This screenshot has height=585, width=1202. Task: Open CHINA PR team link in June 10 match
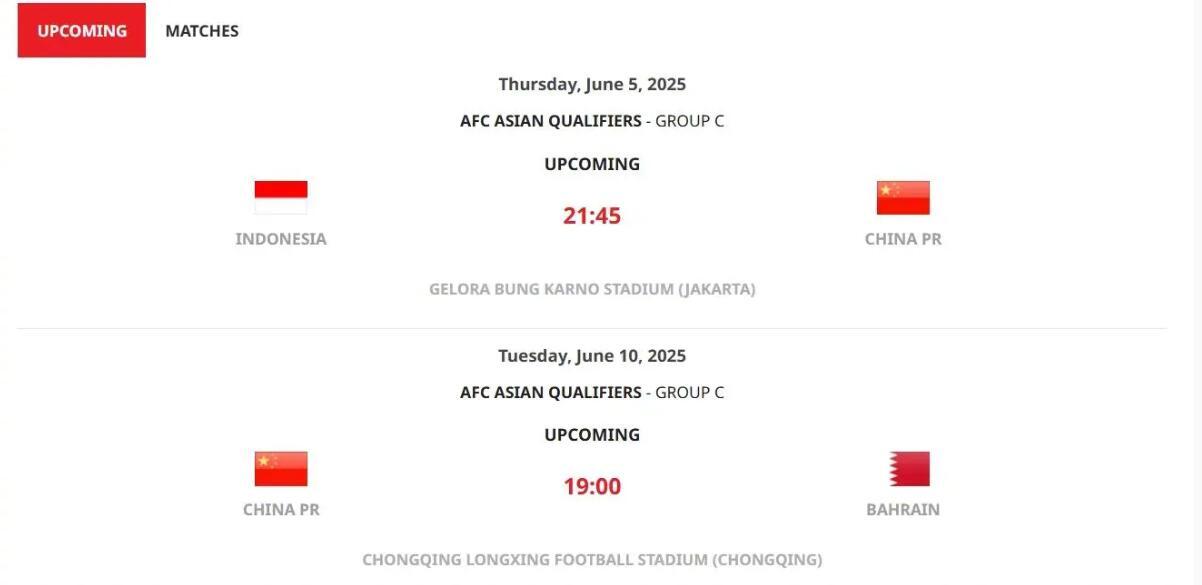281,509
